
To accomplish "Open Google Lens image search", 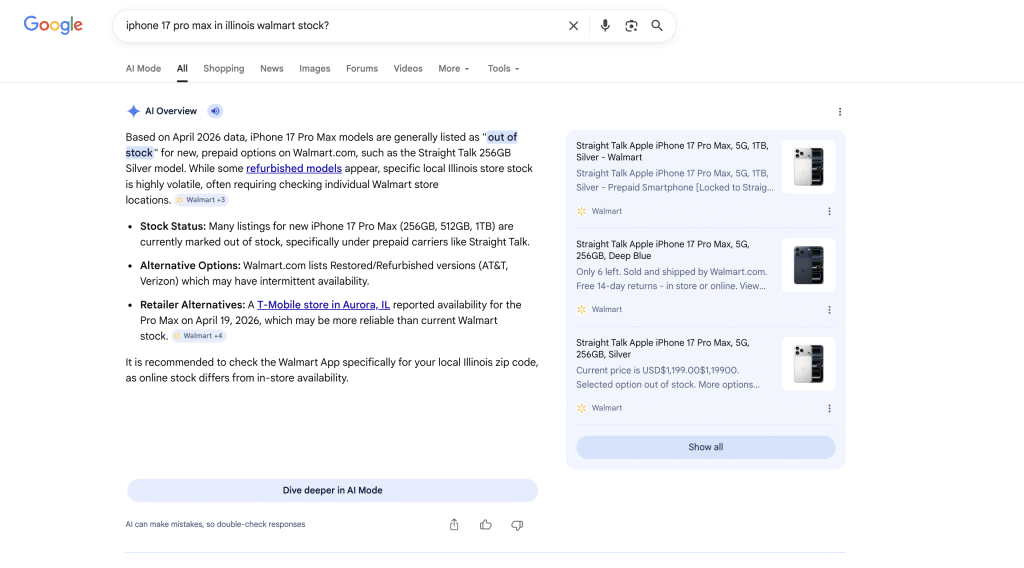I will (x=631, y=26).
